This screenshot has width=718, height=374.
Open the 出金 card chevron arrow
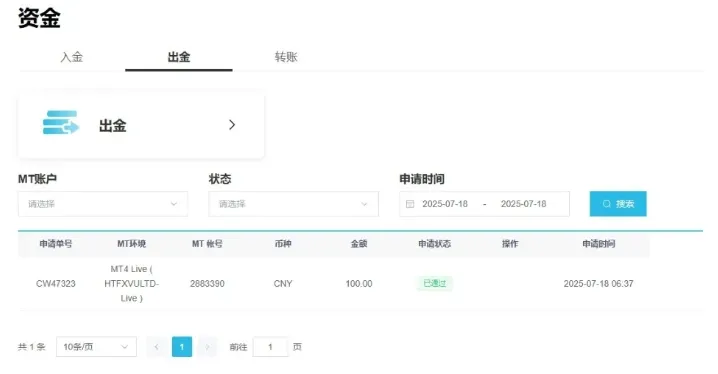tap(232, 125)
